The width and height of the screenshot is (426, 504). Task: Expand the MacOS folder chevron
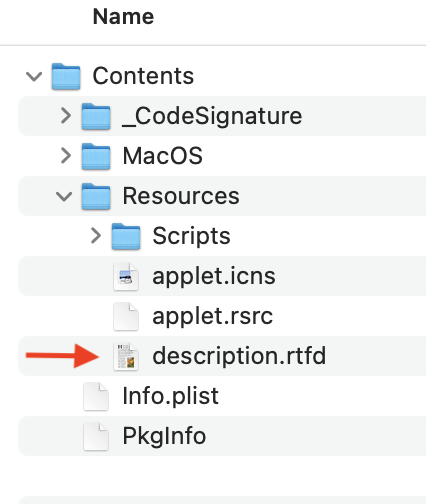click(66, 156)
